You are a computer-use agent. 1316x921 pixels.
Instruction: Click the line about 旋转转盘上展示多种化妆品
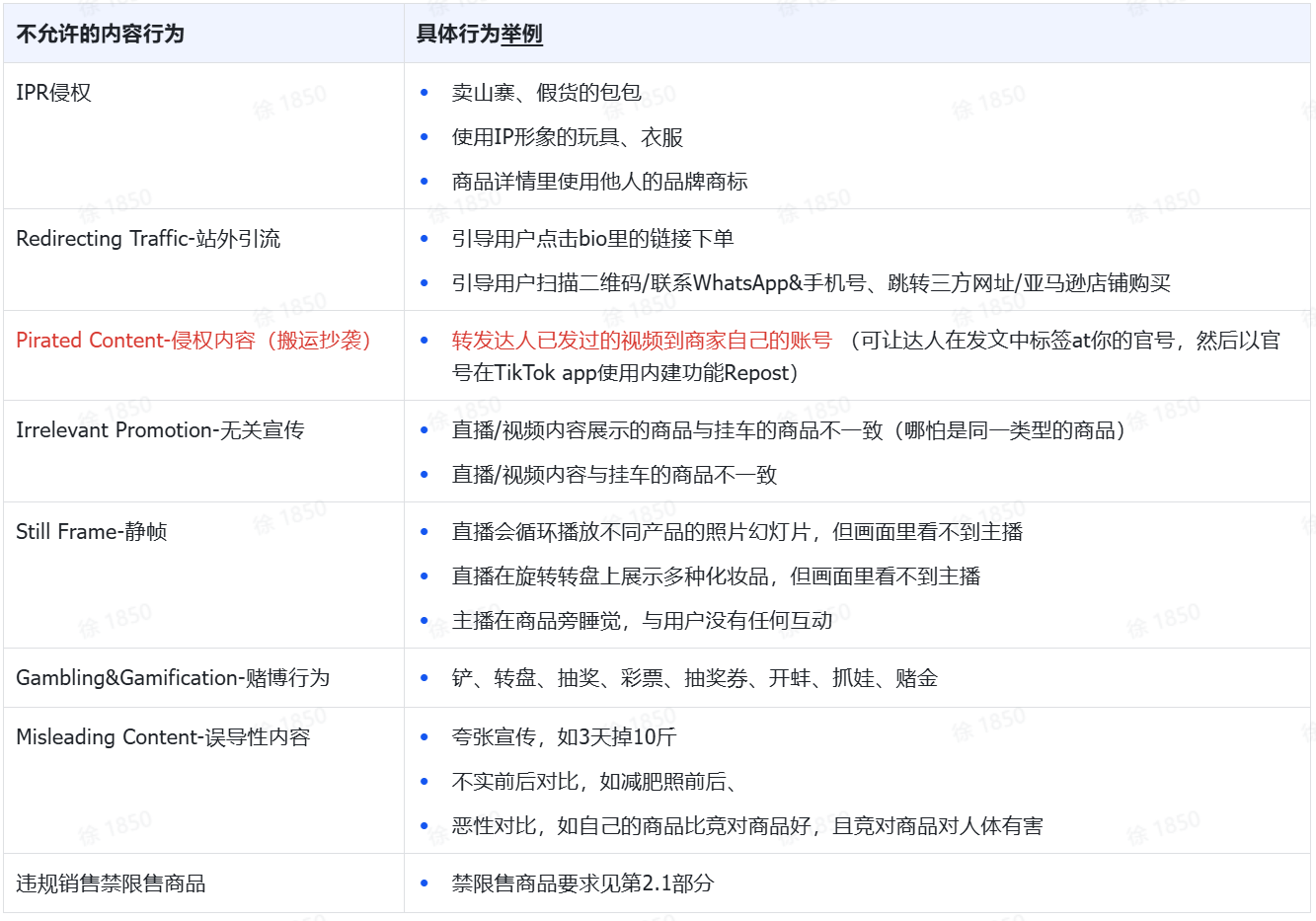[716, 576]
